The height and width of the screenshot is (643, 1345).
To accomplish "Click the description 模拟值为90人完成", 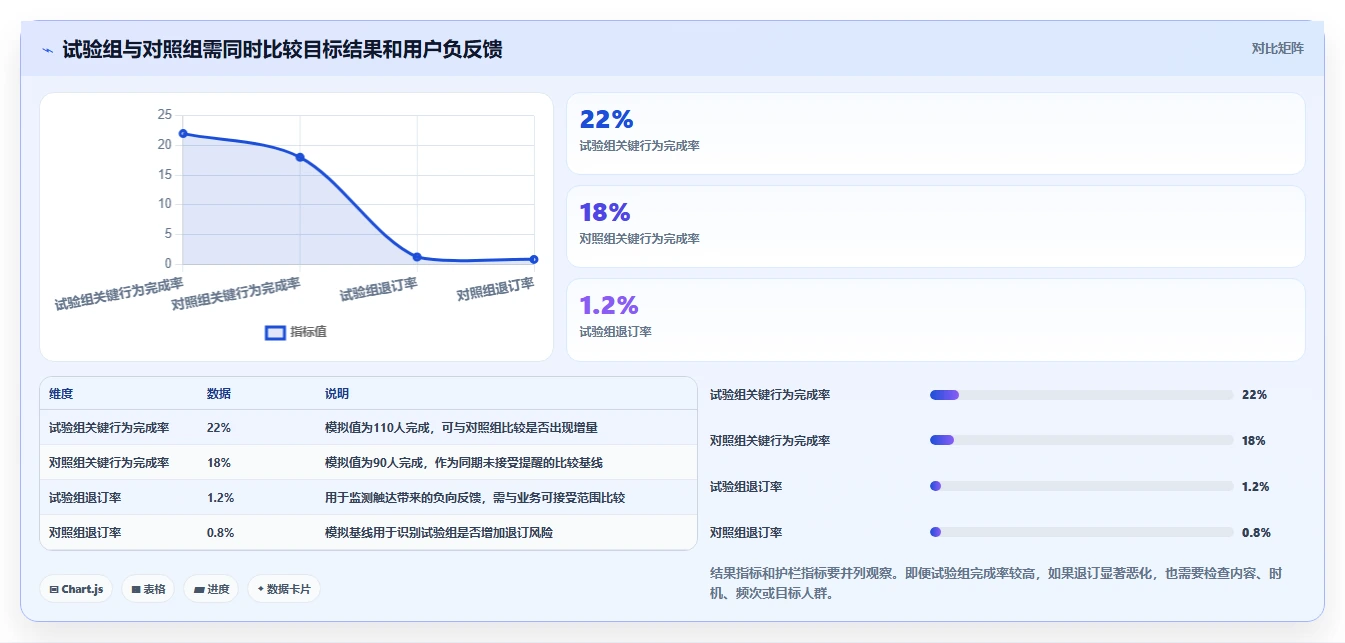I will click(x=464, y=463).
